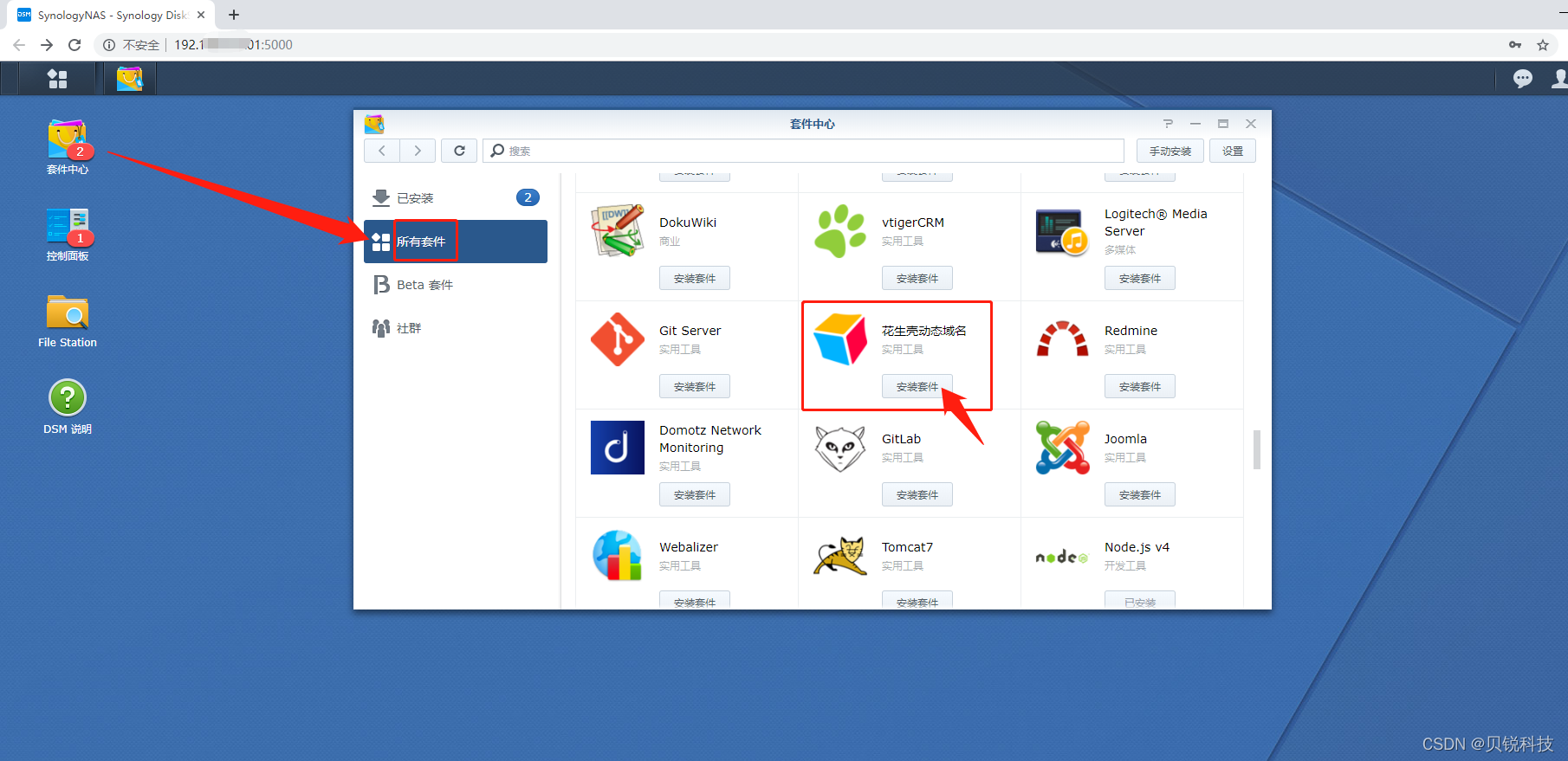
Task: Click the Git Server package icon
Action: coord(617,339)
